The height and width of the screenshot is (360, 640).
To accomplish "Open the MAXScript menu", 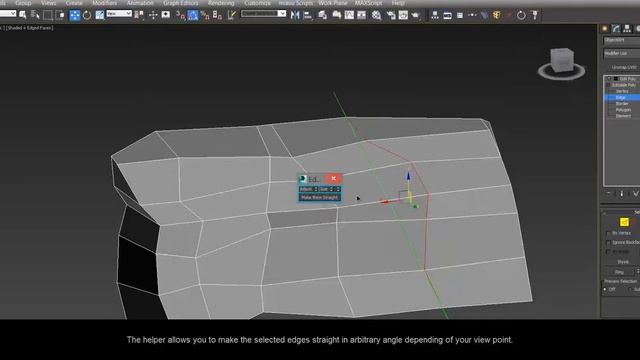I will tap(369, 3).
